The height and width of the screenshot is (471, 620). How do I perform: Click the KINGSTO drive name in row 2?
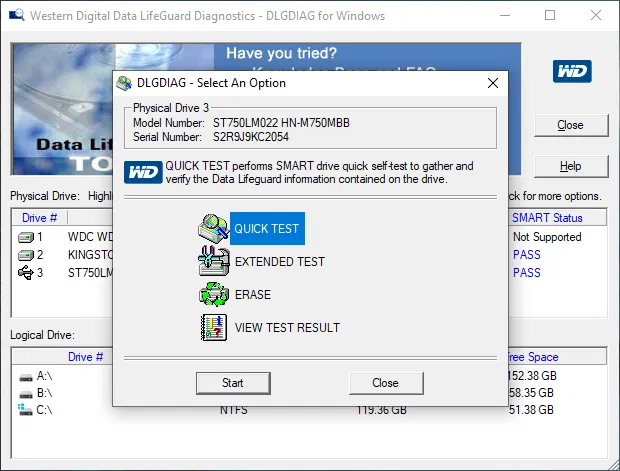tap(91, 255)
